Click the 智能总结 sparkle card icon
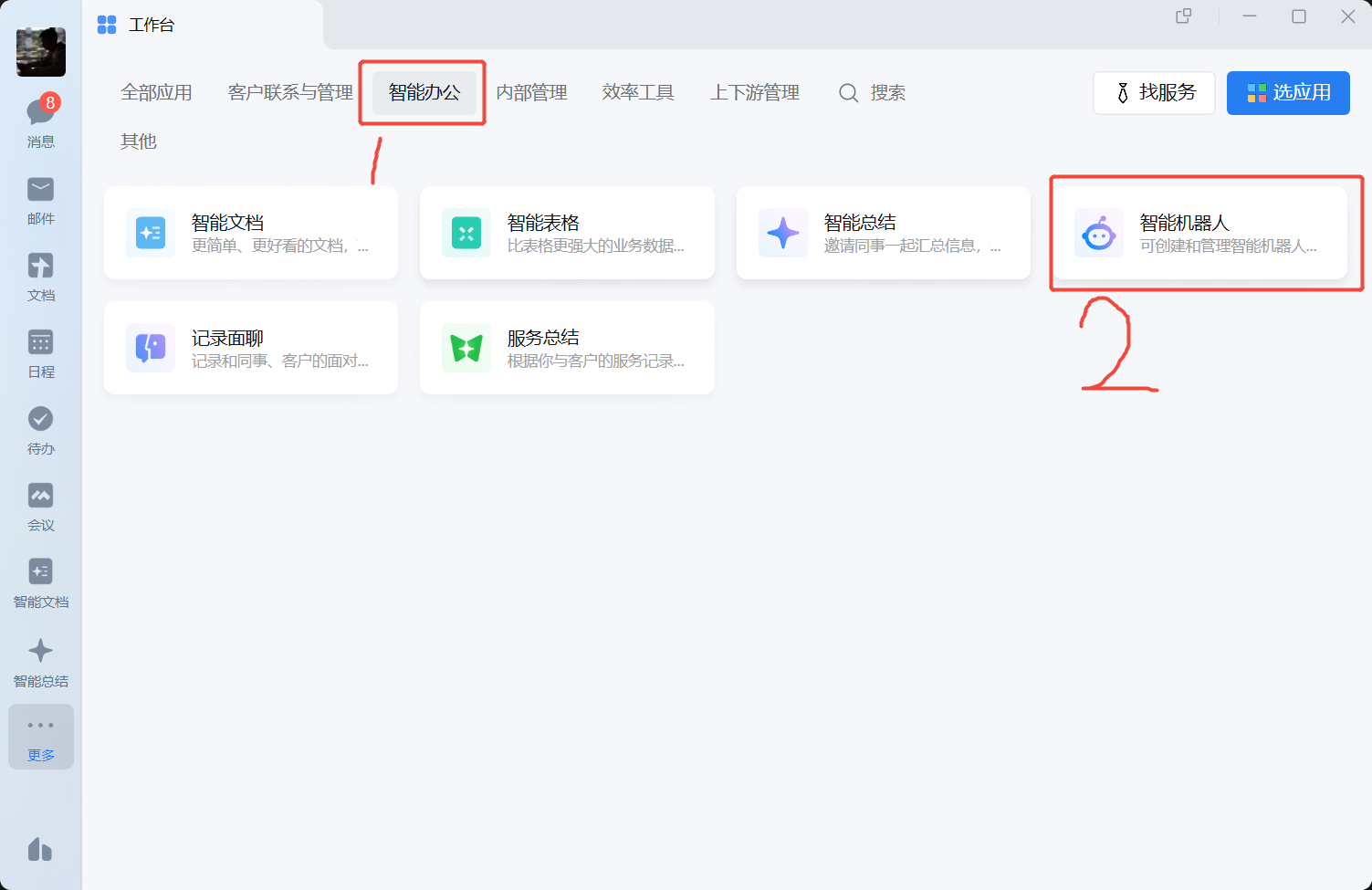Screen dimensions: 1372x890 coord(783,233)
